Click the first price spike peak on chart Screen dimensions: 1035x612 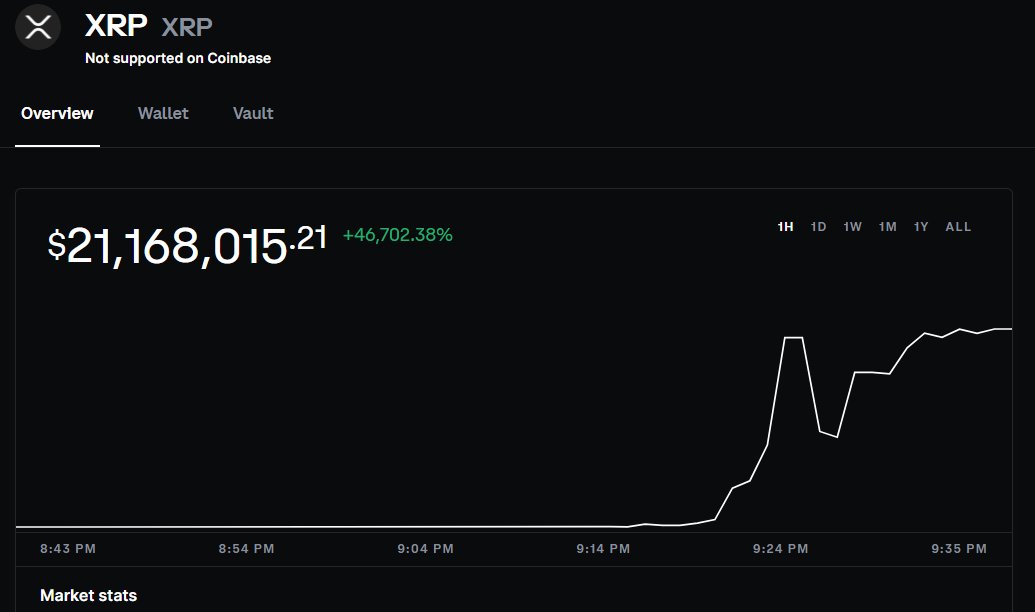coord(793,337)
